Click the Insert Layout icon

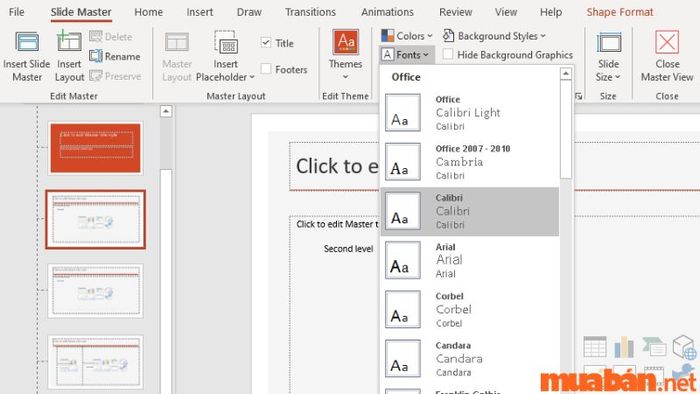[69, 41]
